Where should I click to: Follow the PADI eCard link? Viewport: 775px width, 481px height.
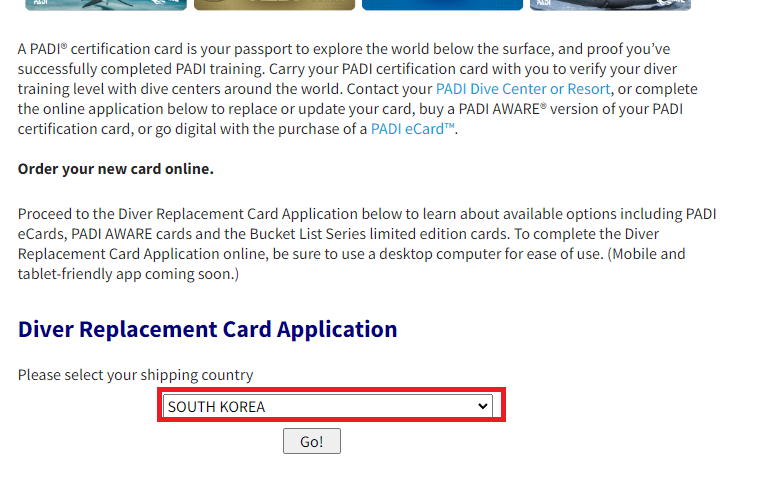pos(413,129)
